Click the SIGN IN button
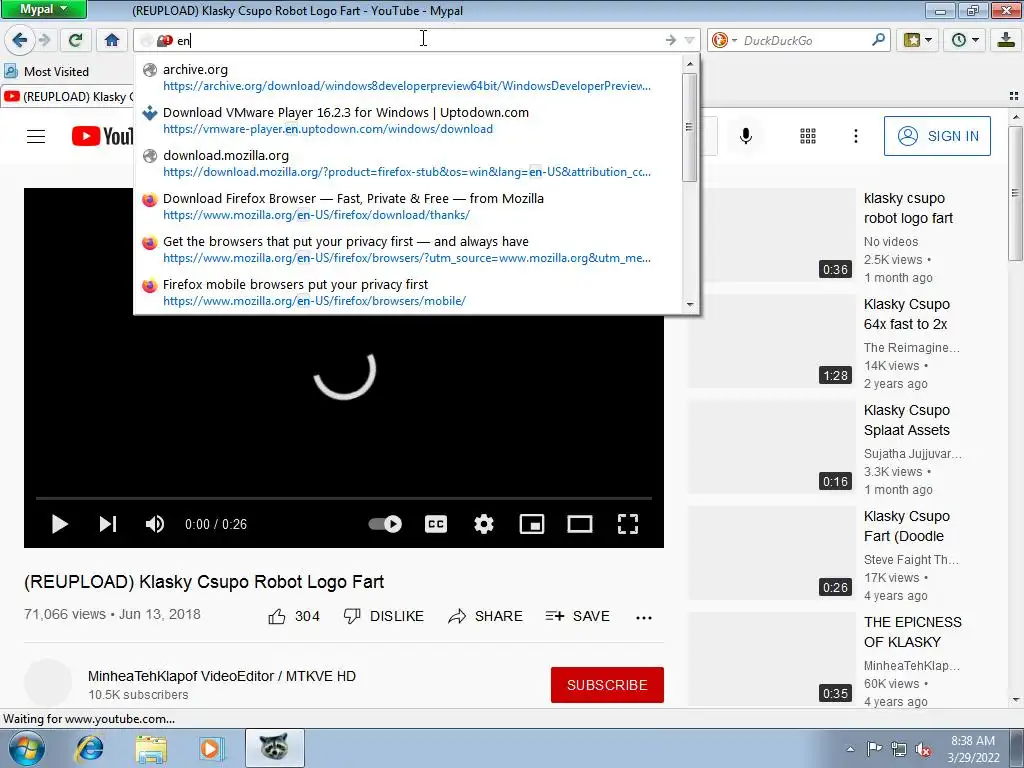1024x768 pixels. 937,136
